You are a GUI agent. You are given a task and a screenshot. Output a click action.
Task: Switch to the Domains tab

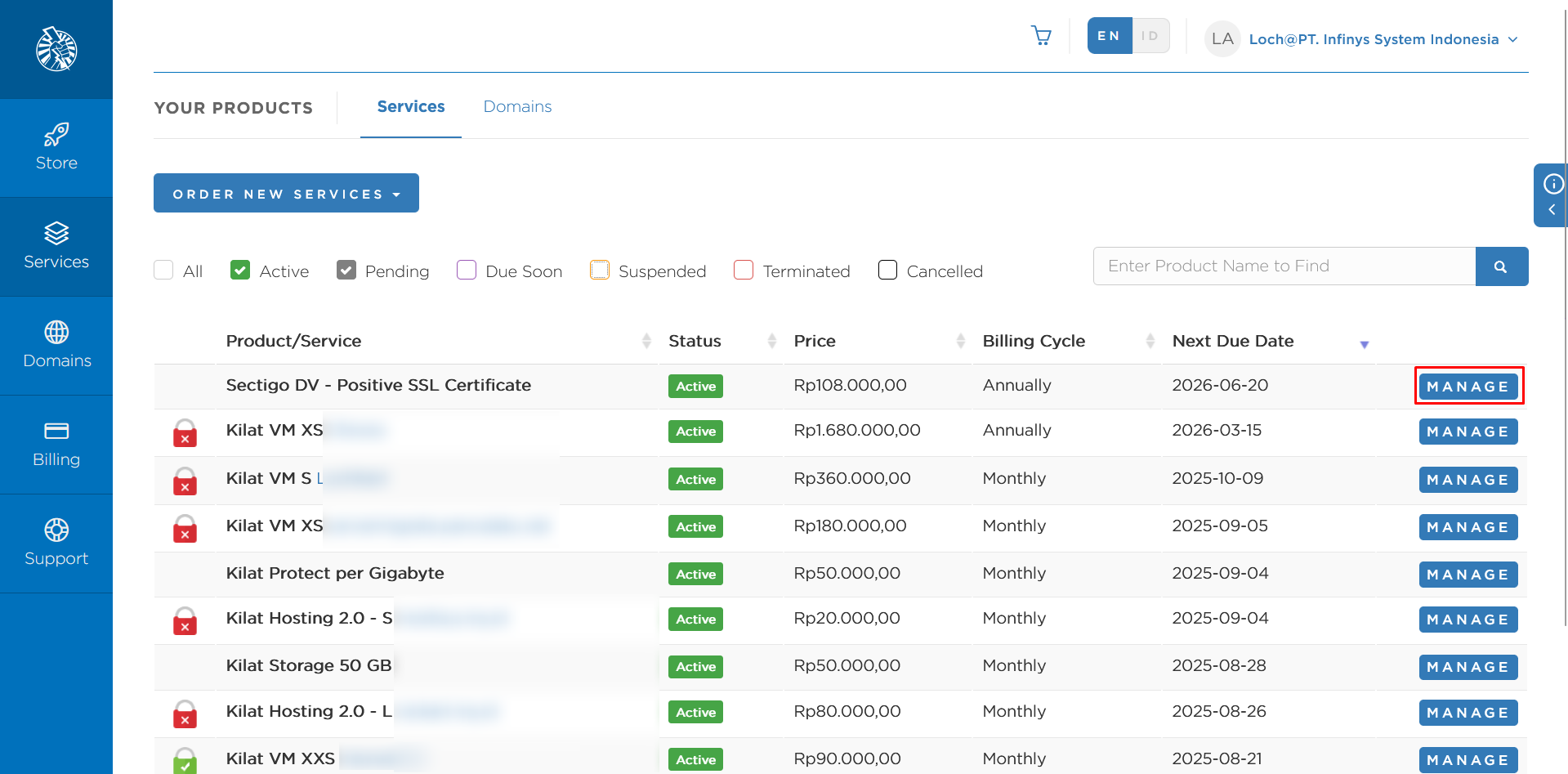[517, 106]
